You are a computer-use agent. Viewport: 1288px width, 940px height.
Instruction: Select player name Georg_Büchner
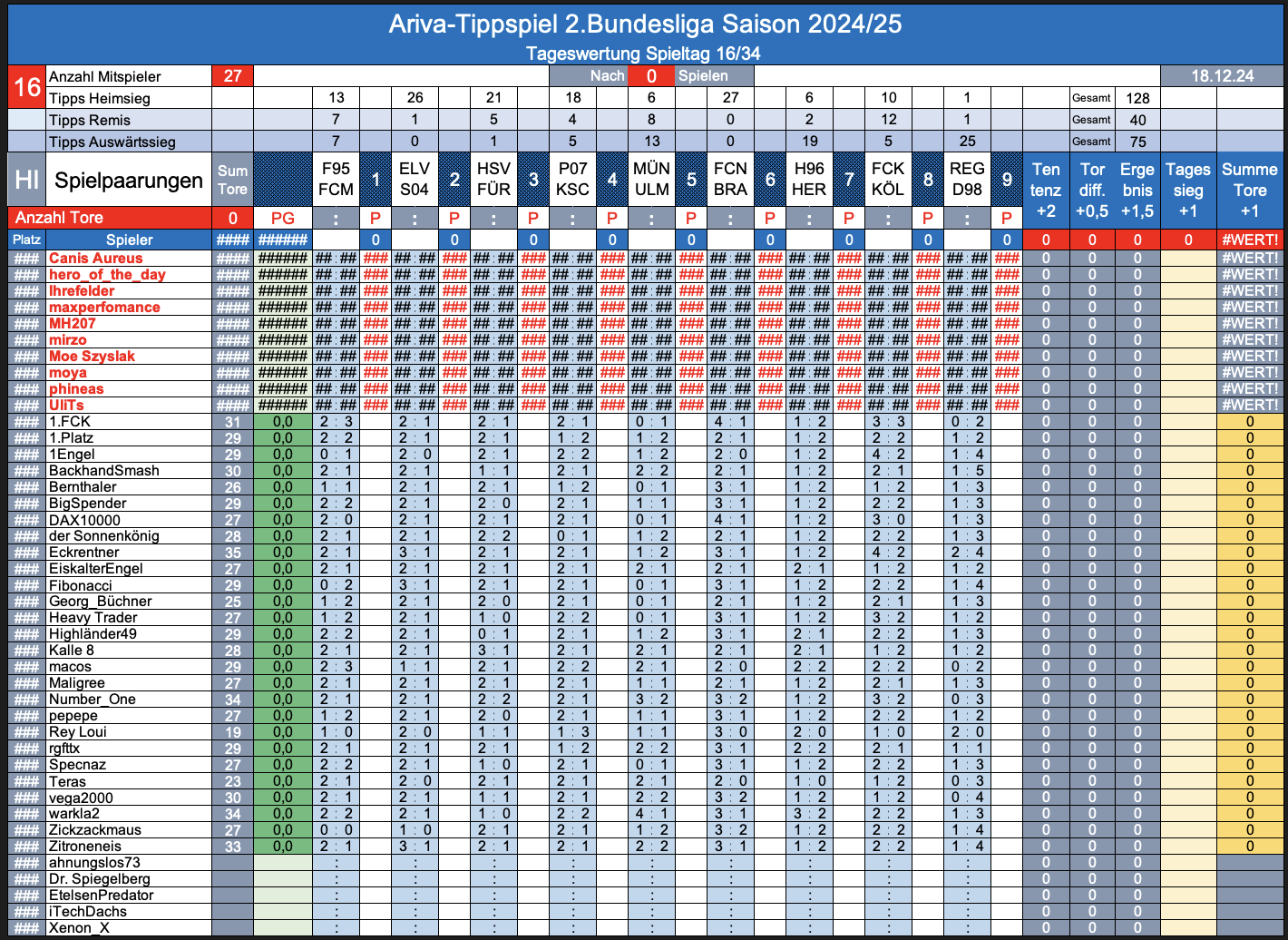100,602
